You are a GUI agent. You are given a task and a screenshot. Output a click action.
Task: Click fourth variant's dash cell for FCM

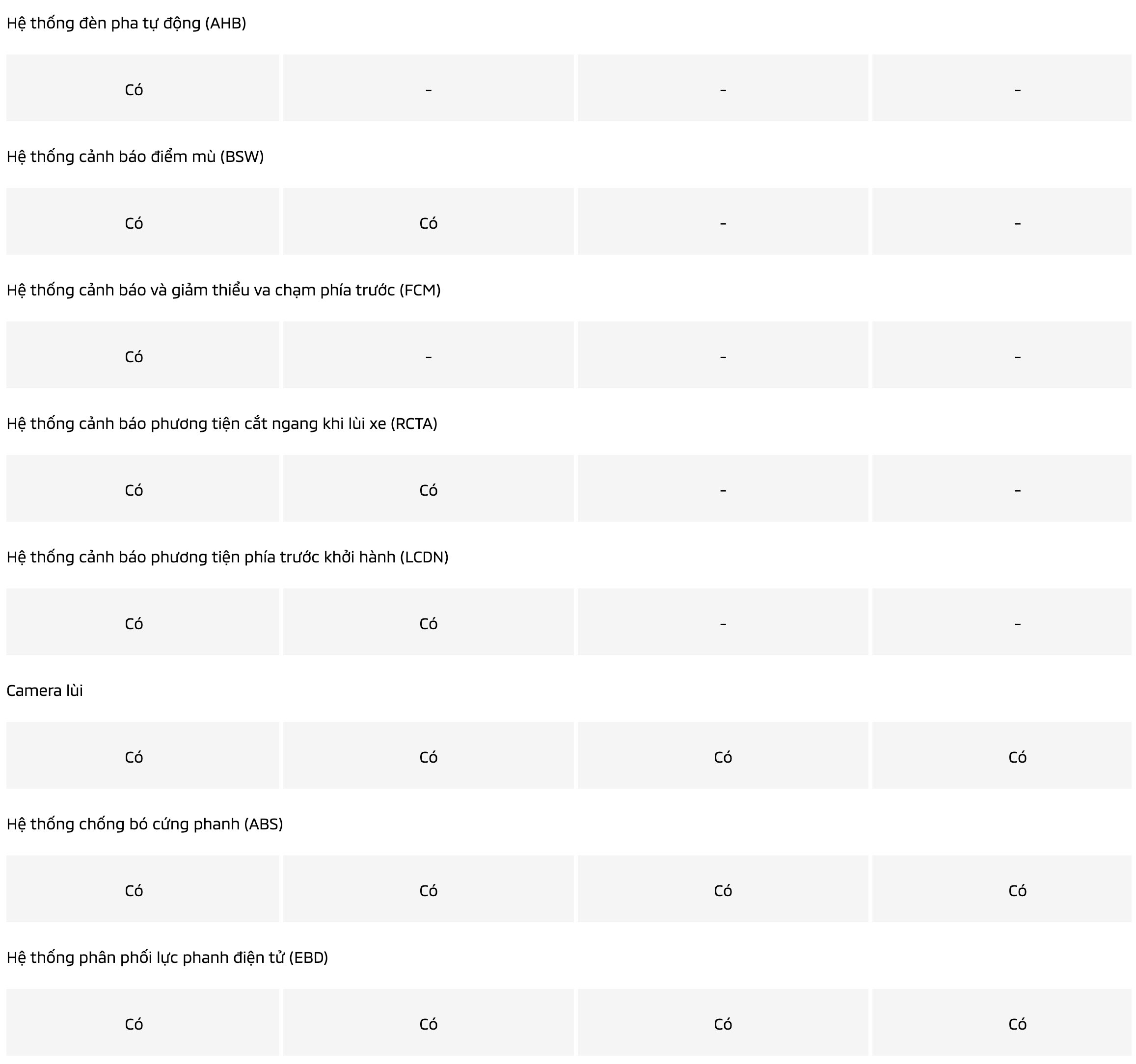[x=1017, y=357]
